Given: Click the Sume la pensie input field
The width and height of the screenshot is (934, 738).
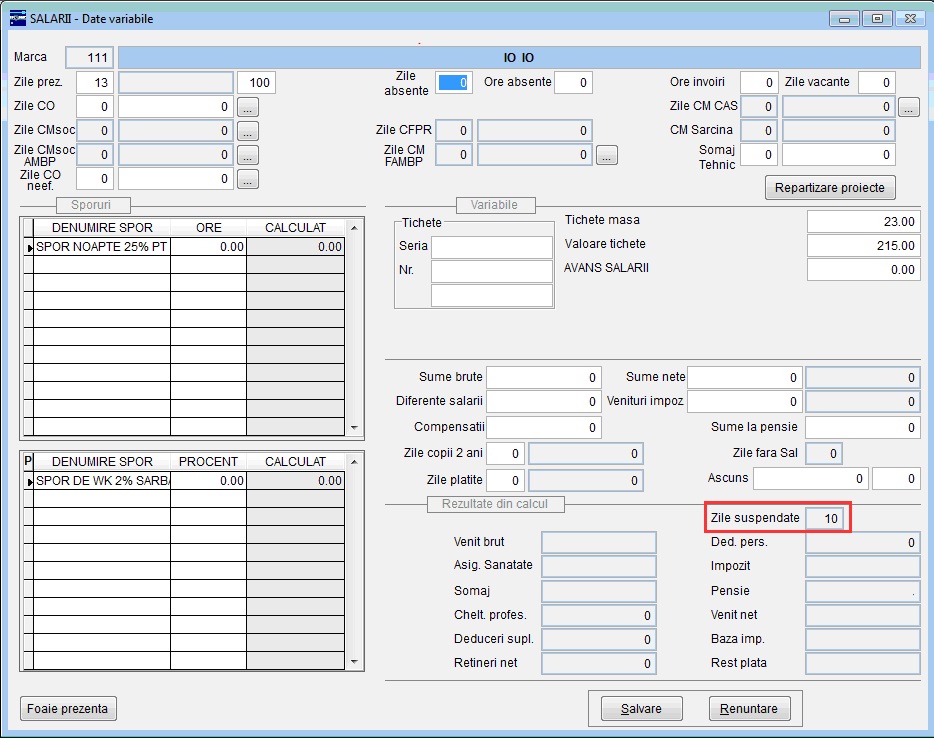Looking at the screenshot, I should (863, 428).
